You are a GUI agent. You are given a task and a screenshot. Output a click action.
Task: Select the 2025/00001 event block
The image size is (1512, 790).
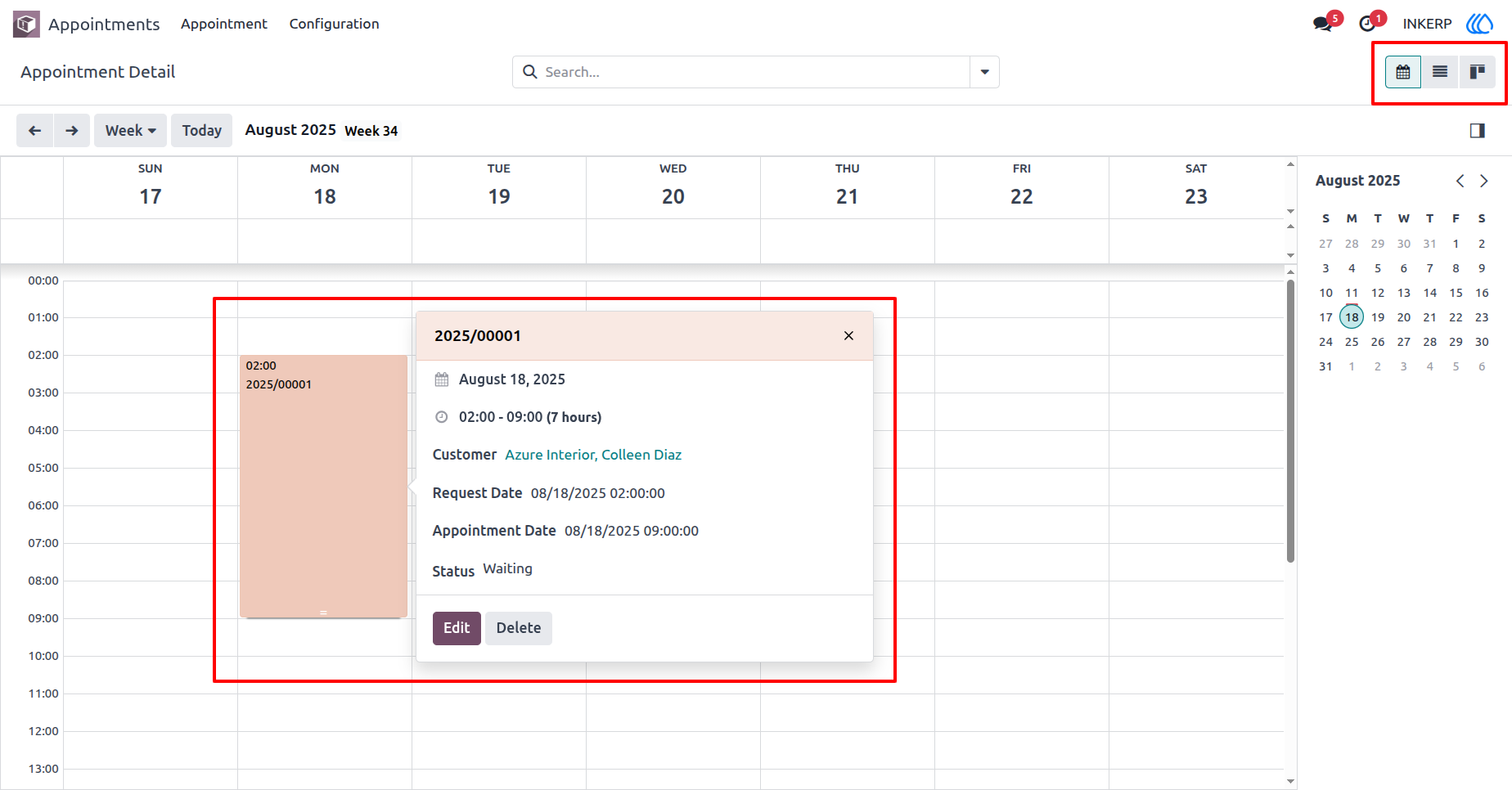point(323,487)
